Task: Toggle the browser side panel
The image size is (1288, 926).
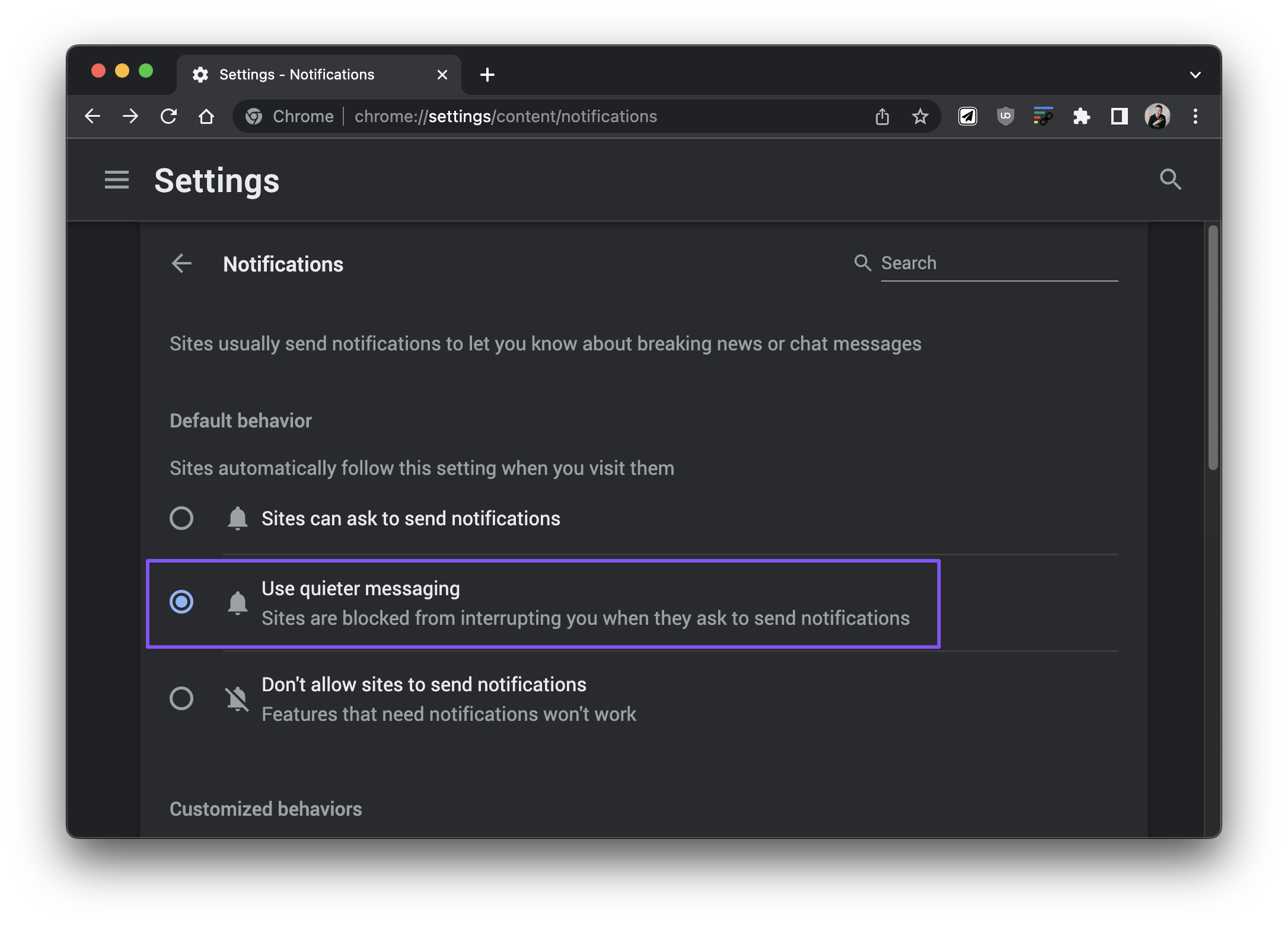Action: coord(1119,116)
